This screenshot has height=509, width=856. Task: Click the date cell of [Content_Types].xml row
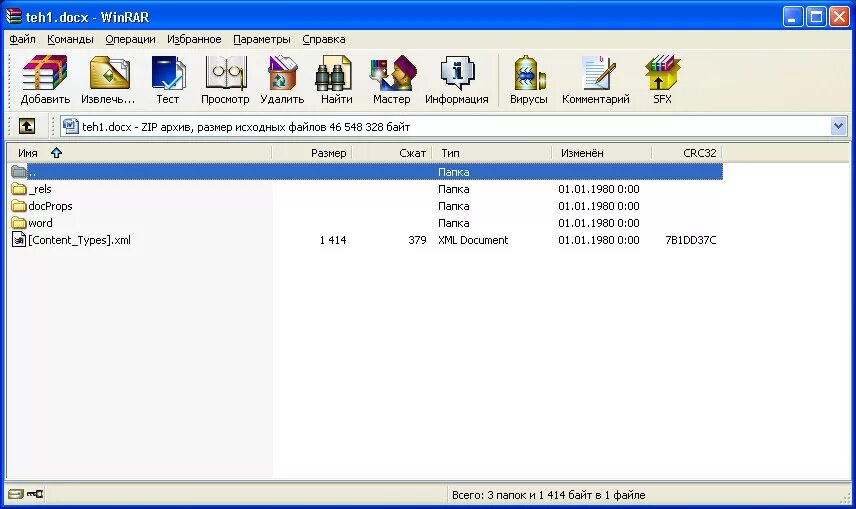point(598,240)
